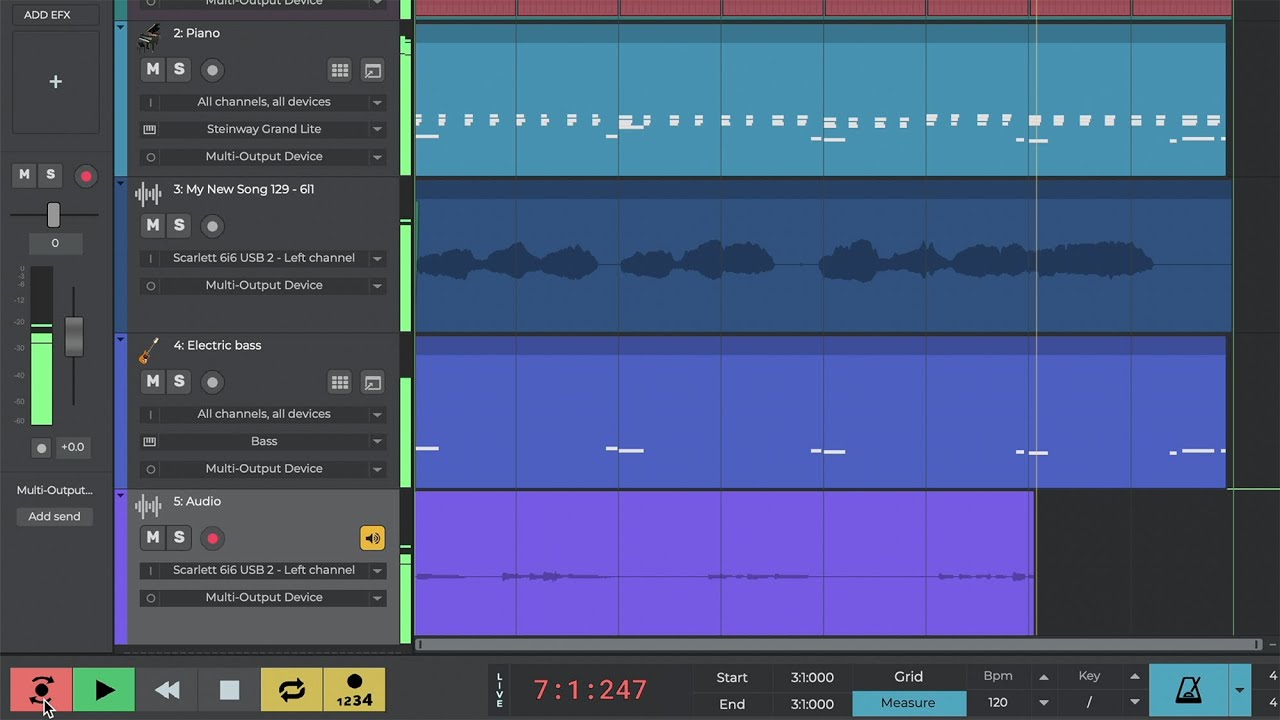Rewind to the start of the song
Screen dimensions: 1280x720
167,690
